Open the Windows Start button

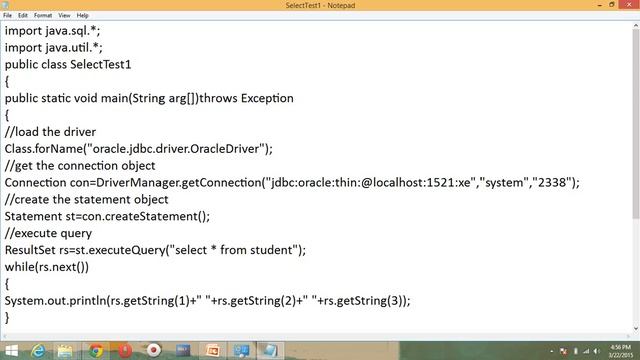click(11, 351)
